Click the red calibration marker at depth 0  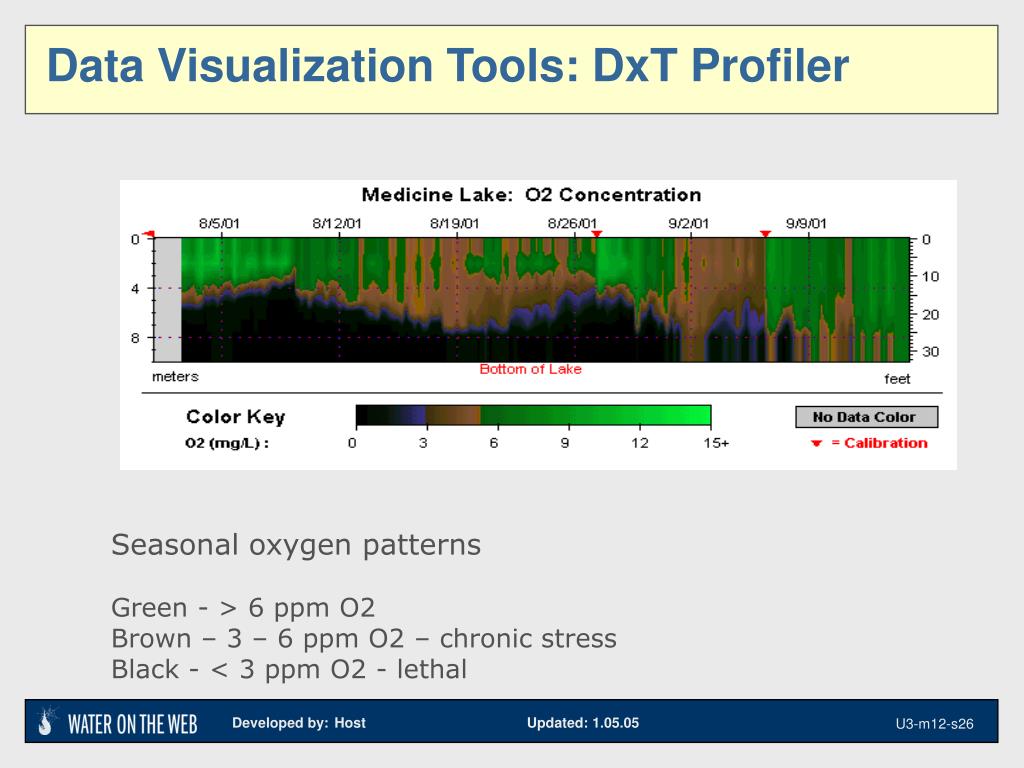(x=150, y=234)
